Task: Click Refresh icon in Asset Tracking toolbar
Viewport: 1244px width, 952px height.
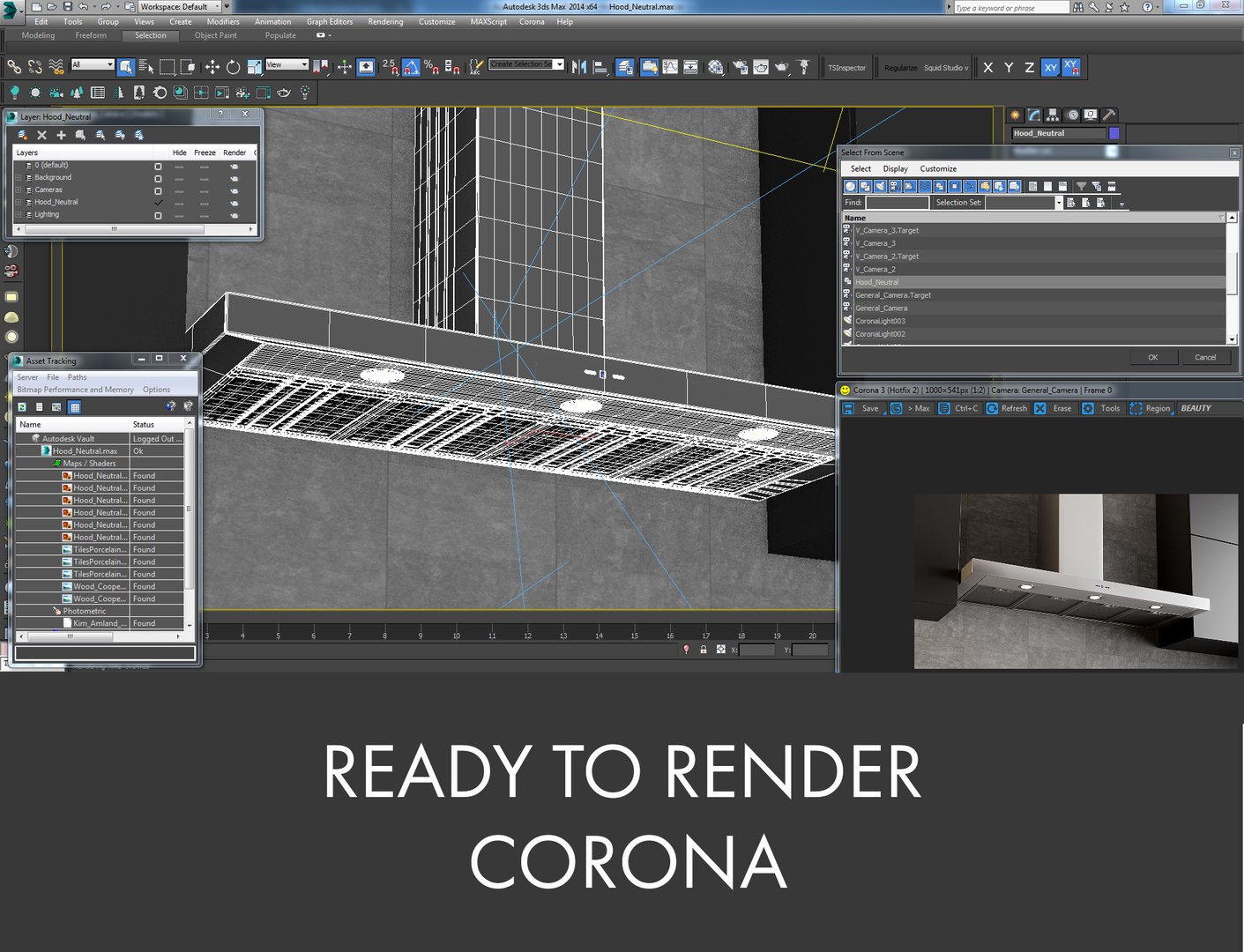Action: pyautogui.click(x=22, y=406)
